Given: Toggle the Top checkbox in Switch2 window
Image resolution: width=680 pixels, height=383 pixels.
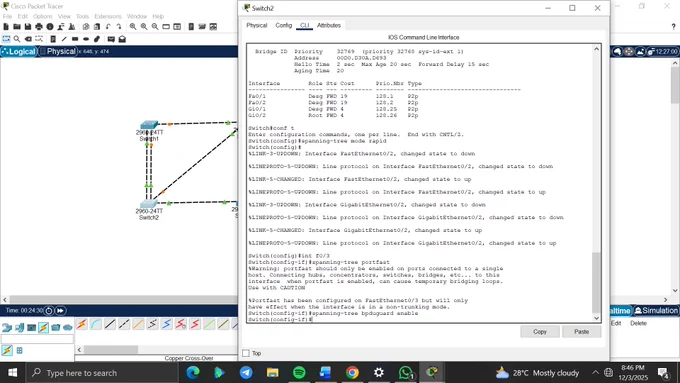Looking at the screenshot, I should click(x=246, y=354).
